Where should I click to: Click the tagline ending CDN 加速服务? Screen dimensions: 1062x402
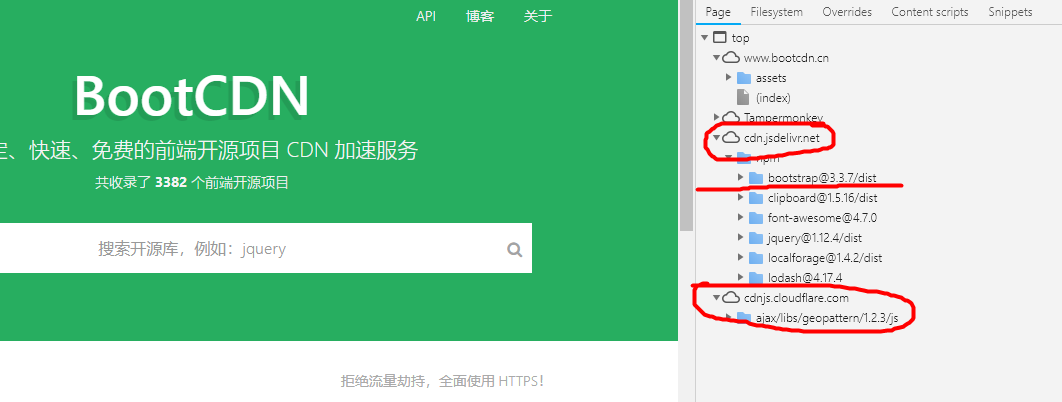(x=209, y=150)
